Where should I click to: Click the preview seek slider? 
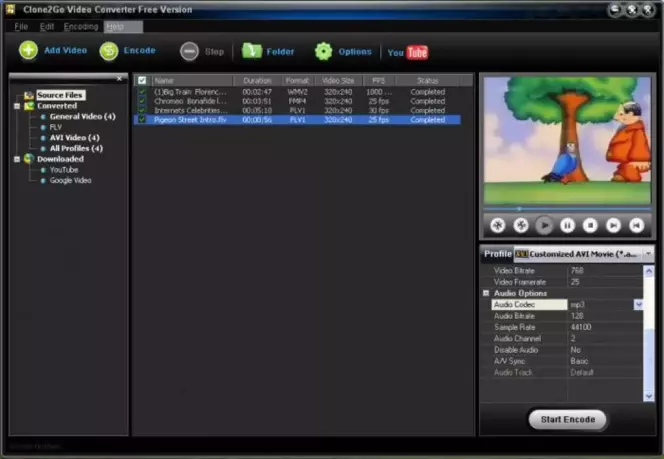coord(567,209)
